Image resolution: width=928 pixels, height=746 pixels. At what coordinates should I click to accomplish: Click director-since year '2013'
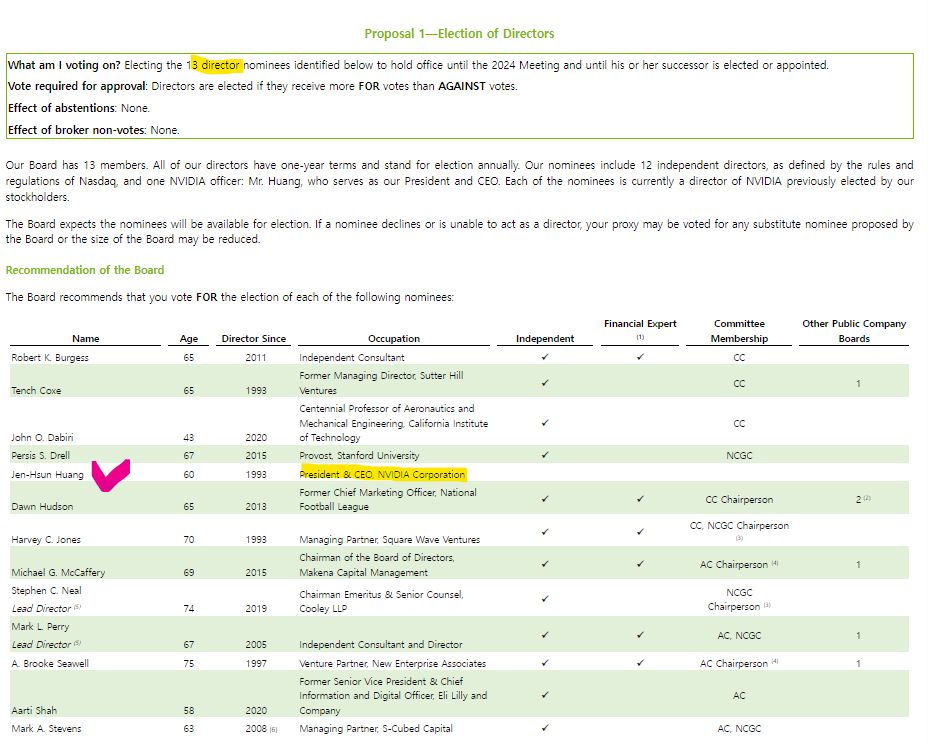tap(256, 507)
